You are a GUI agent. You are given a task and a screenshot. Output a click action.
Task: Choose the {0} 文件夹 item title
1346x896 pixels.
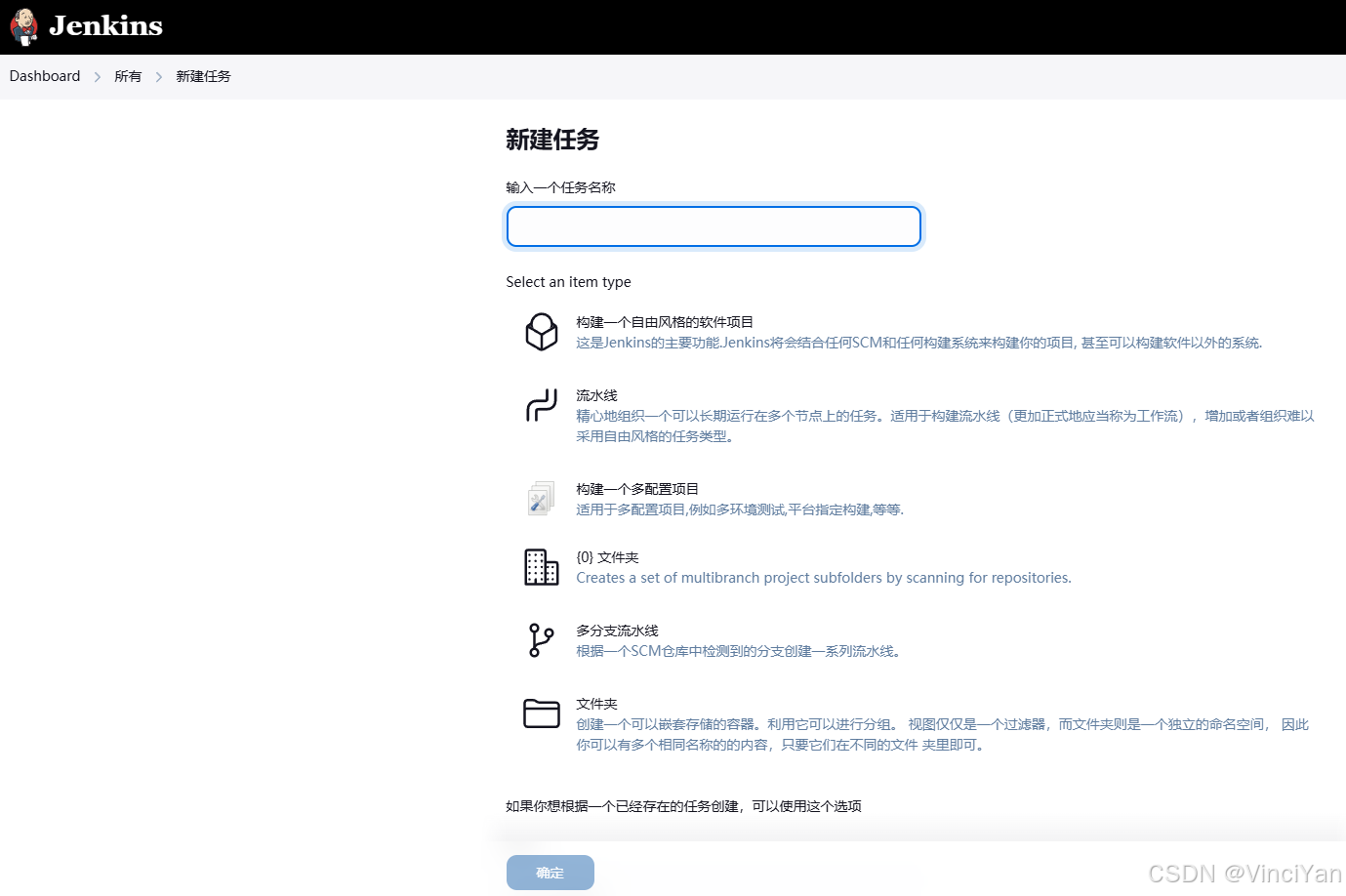tap(607, 557)
